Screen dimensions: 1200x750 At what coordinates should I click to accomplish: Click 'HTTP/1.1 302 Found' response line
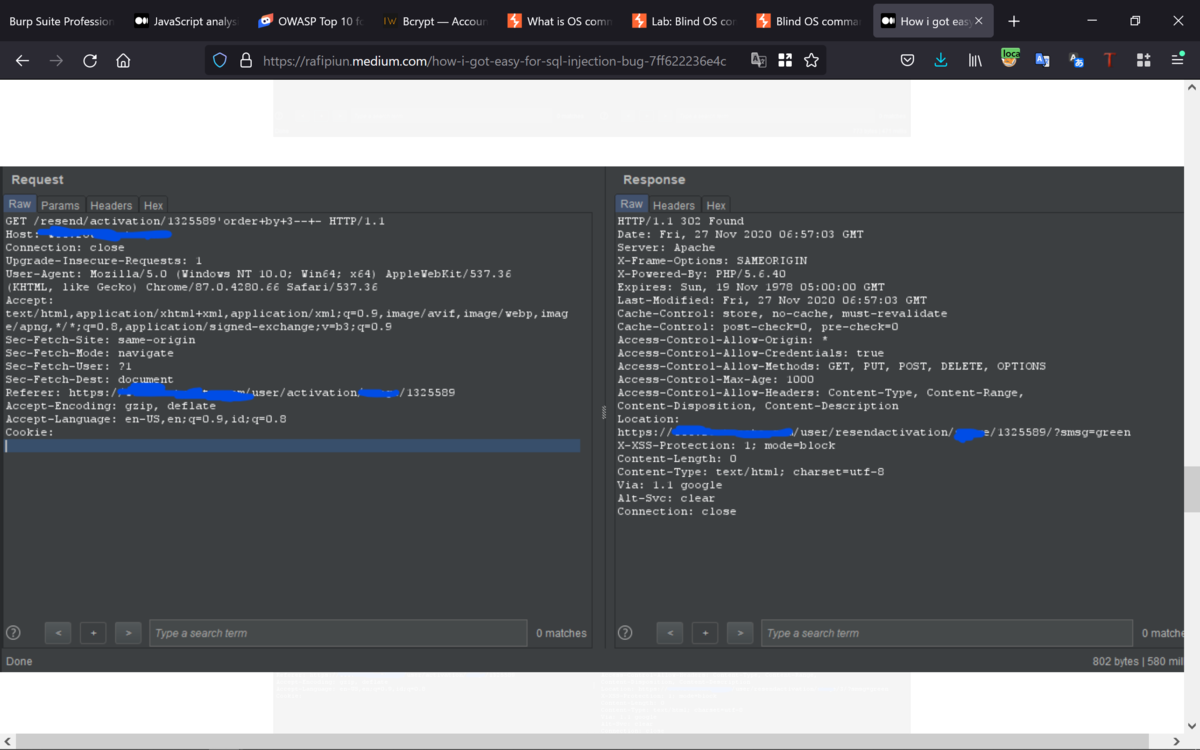point(680,221)
